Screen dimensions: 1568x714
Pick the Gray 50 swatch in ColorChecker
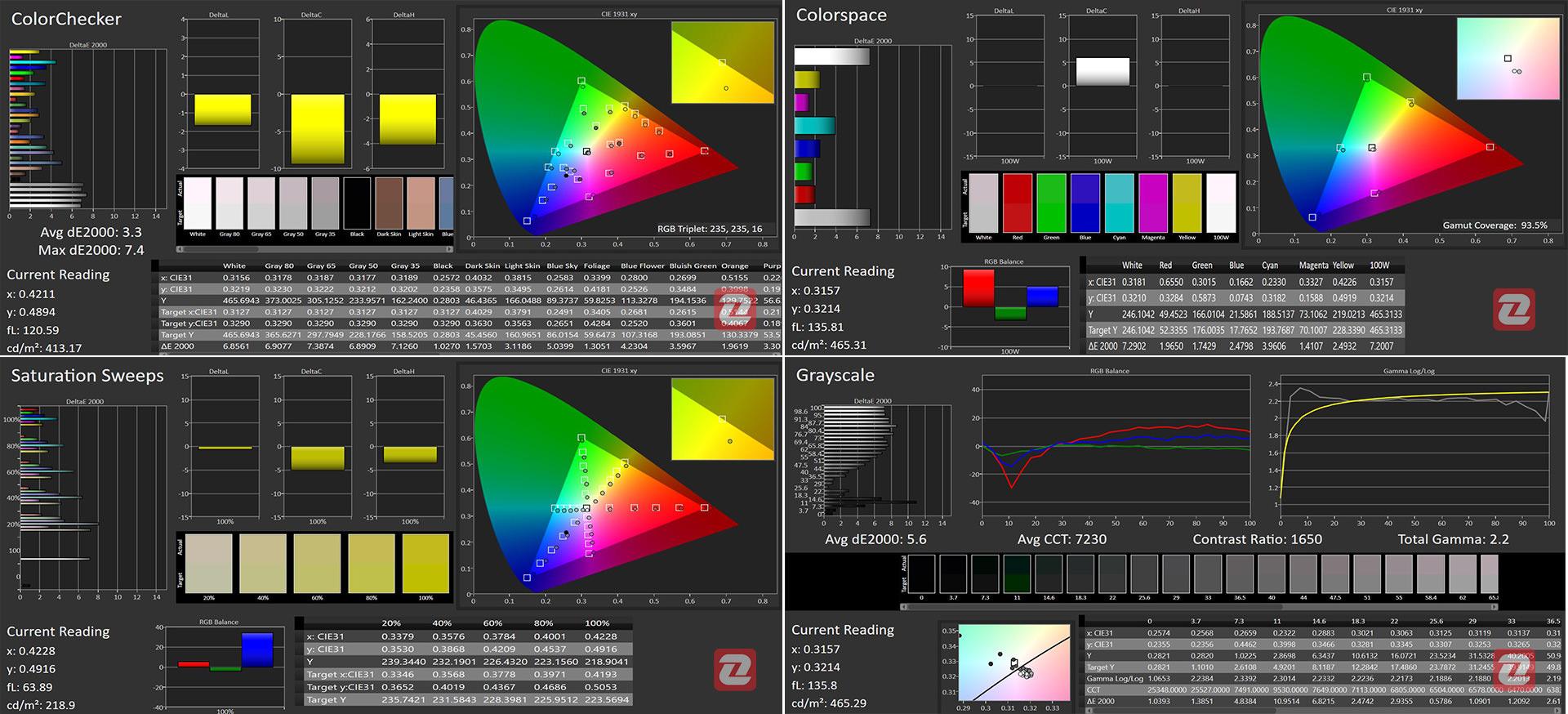point(293,203)
